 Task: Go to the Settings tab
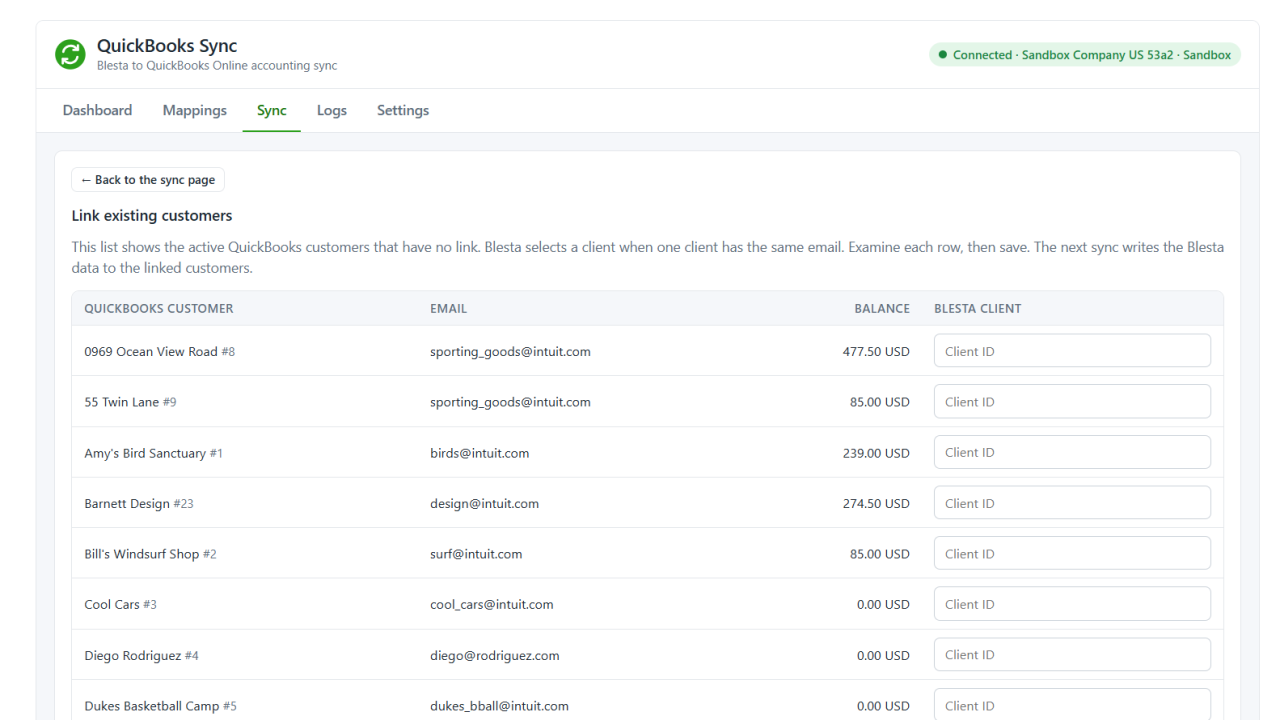pyautogui.click(x=403, y=111)
